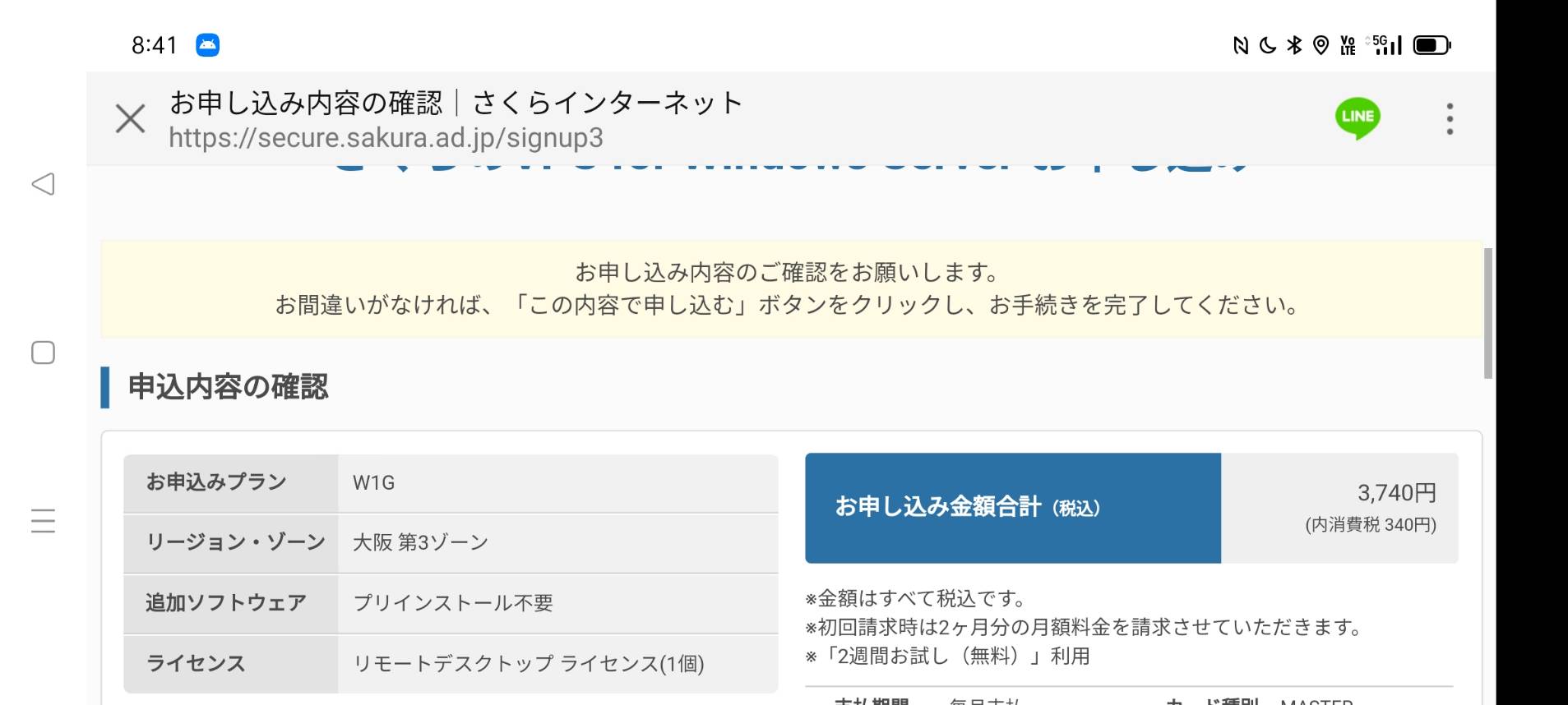Select the 大阪 第3ゾーン region row
Screen dimensions: 1568x705
[451, 543]
